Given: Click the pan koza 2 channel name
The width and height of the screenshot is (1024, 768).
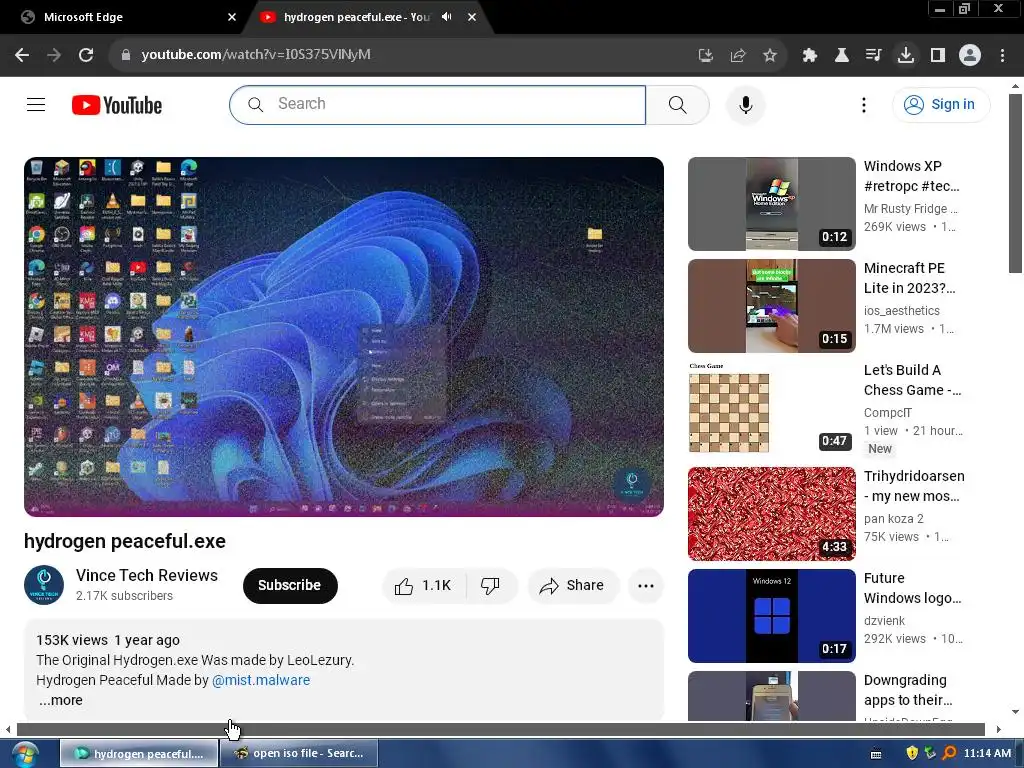Looking at the screenshot, I should click(894, 519).
